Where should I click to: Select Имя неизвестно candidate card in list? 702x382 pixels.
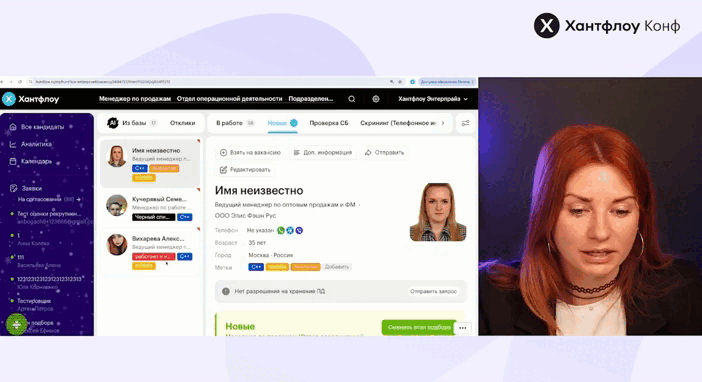click(150, 163)
